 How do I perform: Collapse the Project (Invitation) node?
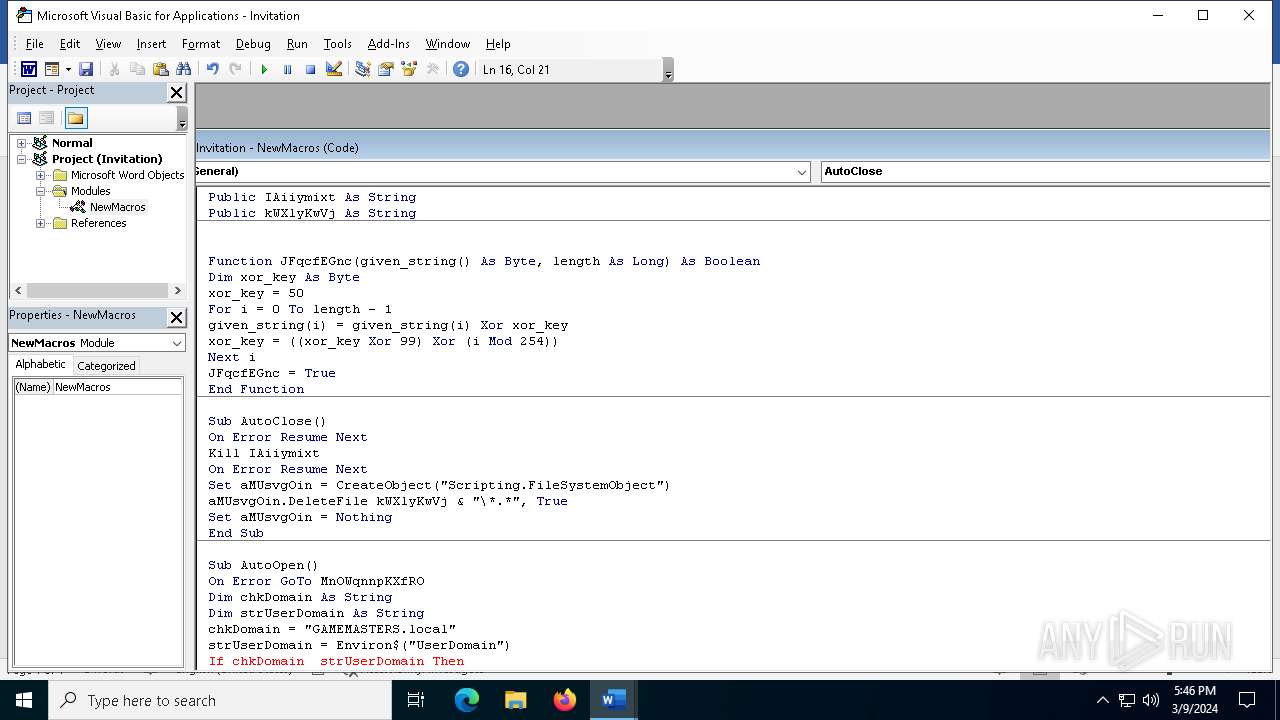[22, 159]
